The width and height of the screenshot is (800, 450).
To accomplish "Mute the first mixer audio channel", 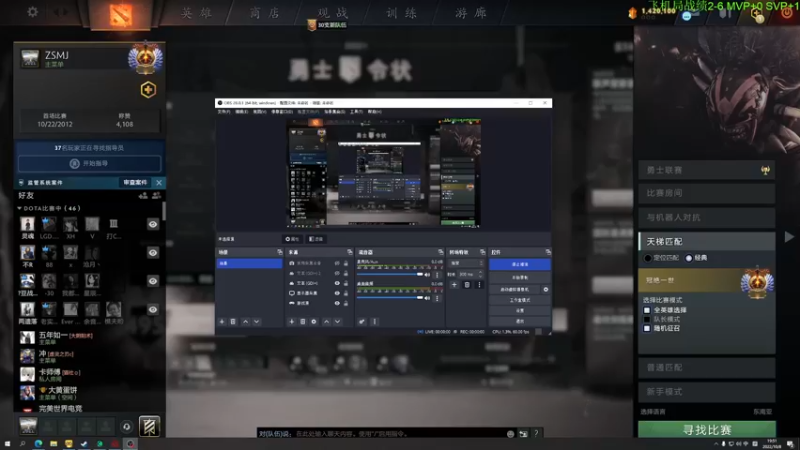I will point(428,275).
